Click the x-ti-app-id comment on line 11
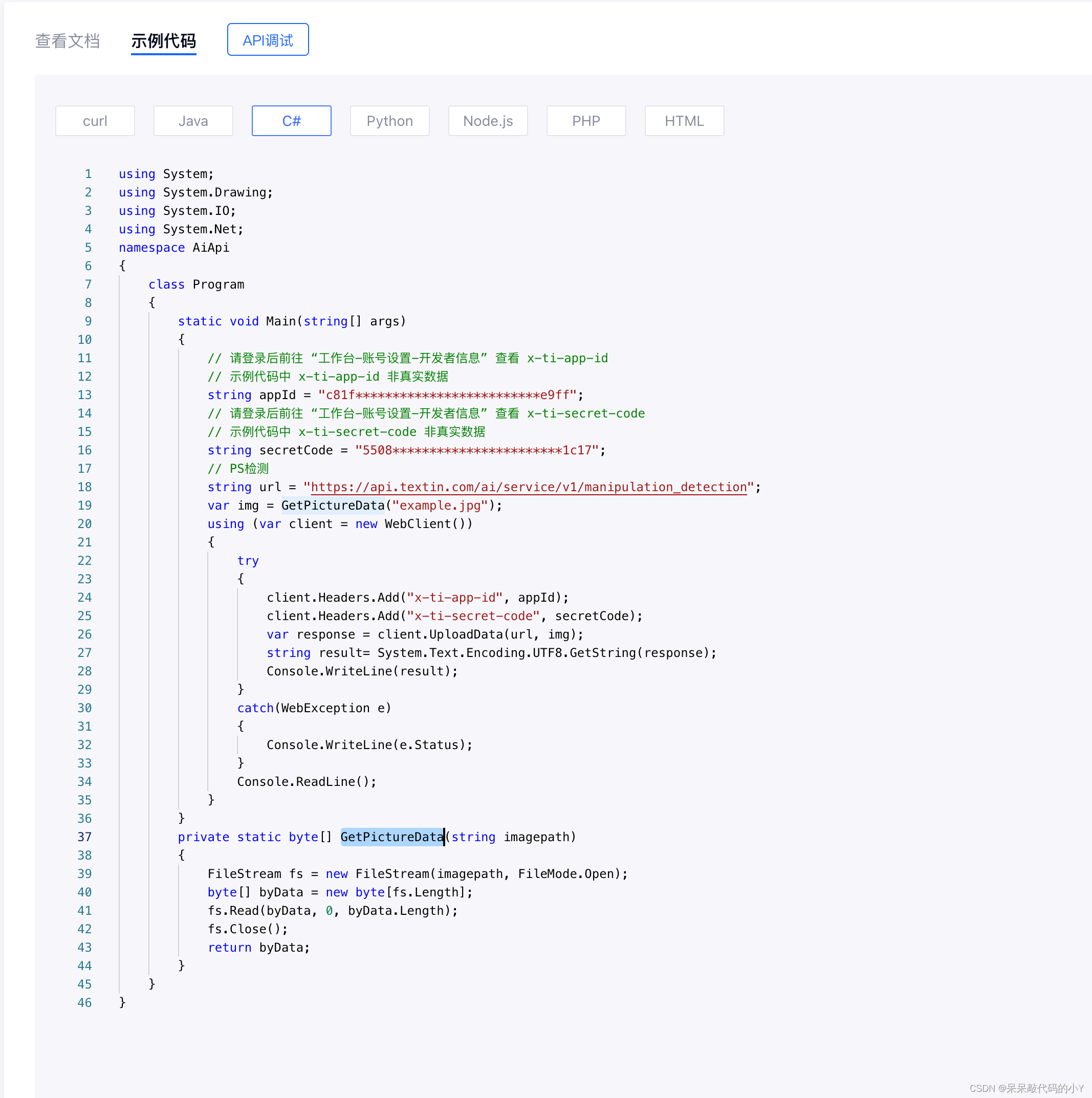The height and width of the screenshot is (1098, 1092). click(408, 358)
